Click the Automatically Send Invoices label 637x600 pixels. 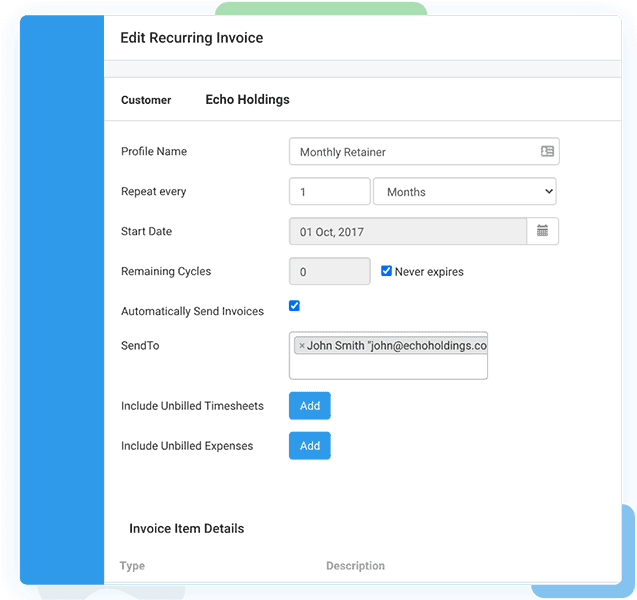click(192, 312)
